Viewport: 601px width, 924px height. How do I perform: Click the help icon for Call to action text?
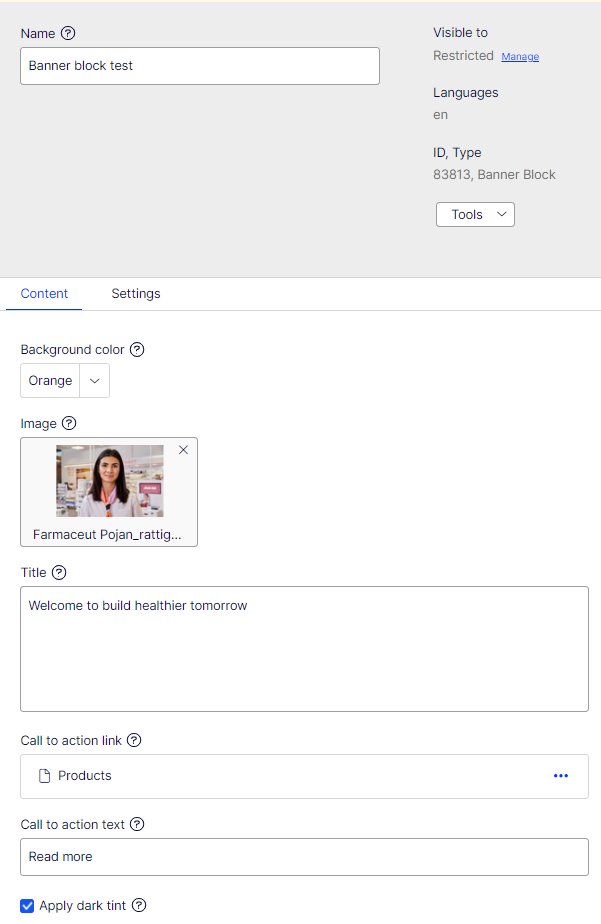(137, 824)
